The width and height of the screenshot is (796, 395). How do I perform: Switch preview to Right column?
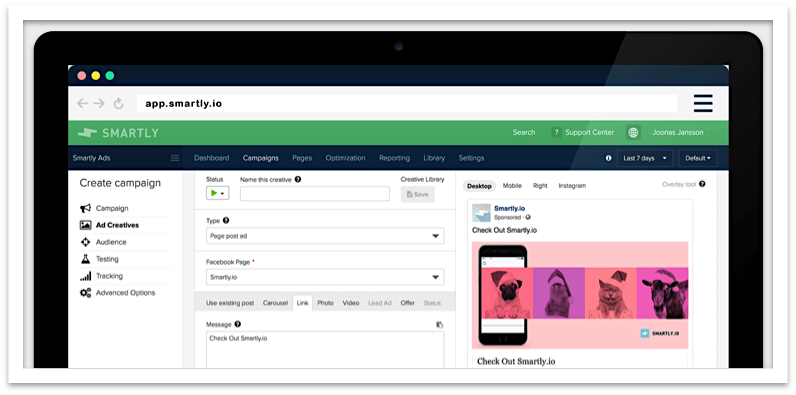tap(540, 186)
